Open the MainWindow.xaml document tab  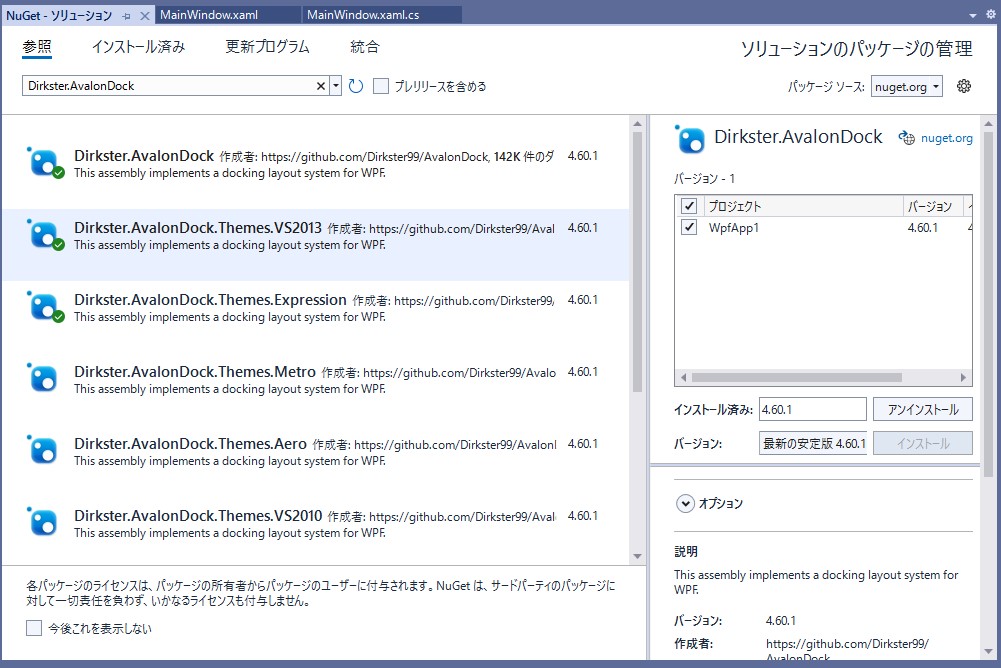click(x=227, y=15)
